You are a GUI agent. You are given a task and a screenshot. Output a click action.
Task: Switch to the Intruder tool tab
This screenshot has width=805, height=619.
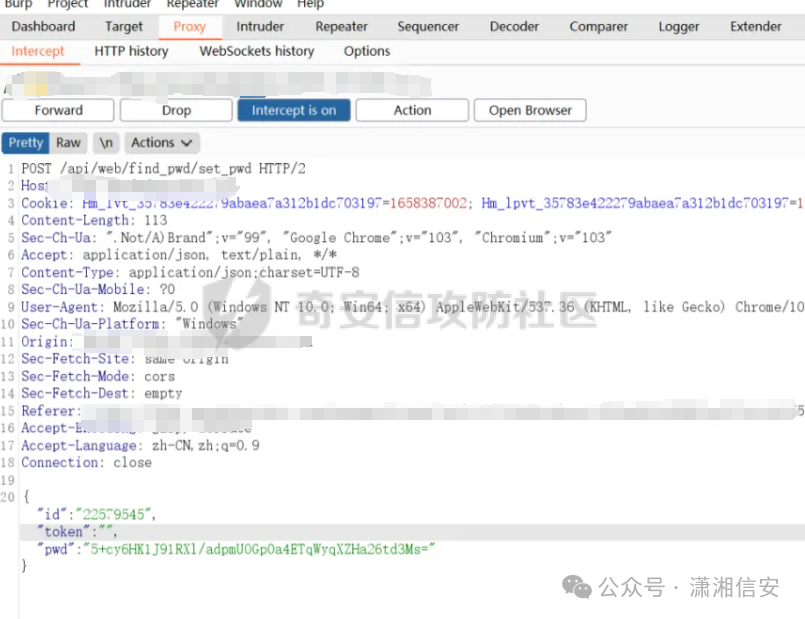[x=260, y=27]
